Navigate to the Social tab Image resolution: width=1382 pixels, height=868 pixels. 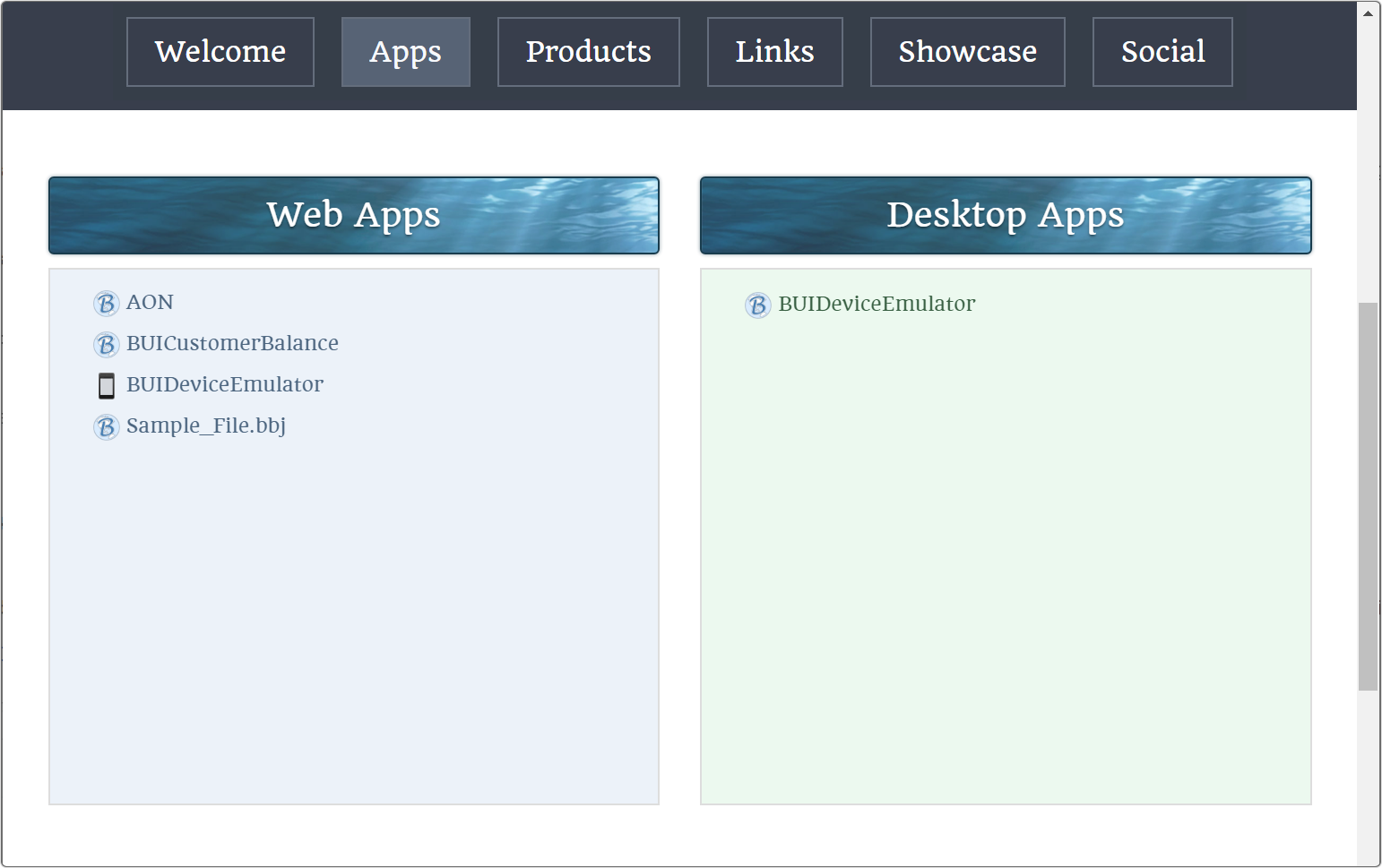1162,52
